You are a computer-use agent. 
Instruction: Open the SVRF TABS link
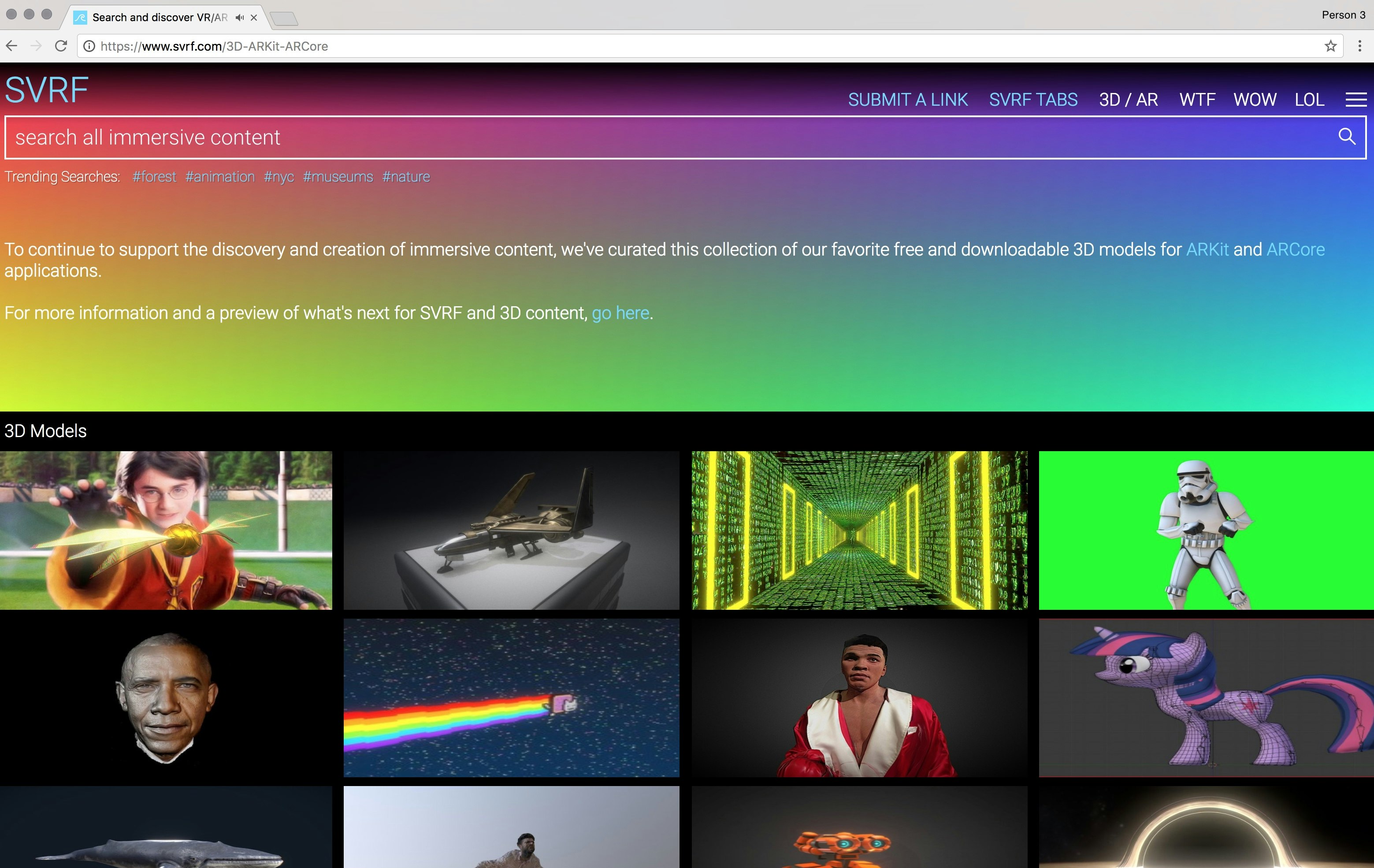pos(1033,100)
